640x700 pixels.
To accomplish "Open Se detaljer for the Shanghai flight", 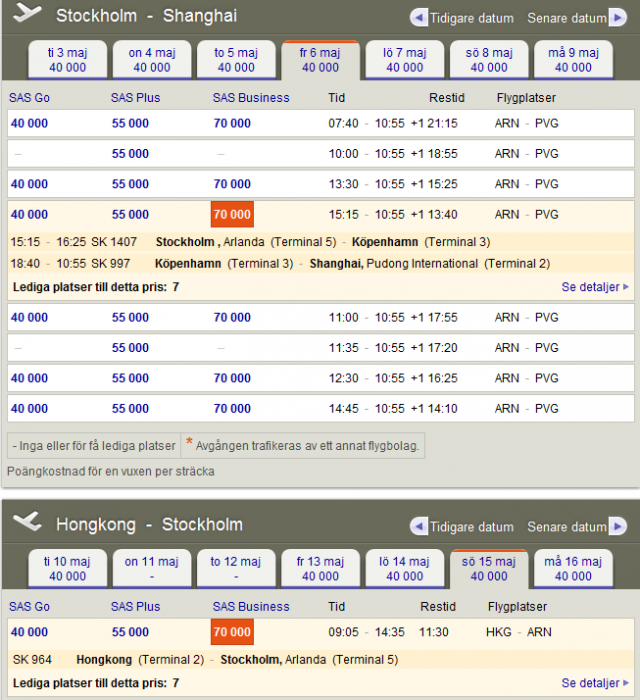I will [x=595, y=287].
